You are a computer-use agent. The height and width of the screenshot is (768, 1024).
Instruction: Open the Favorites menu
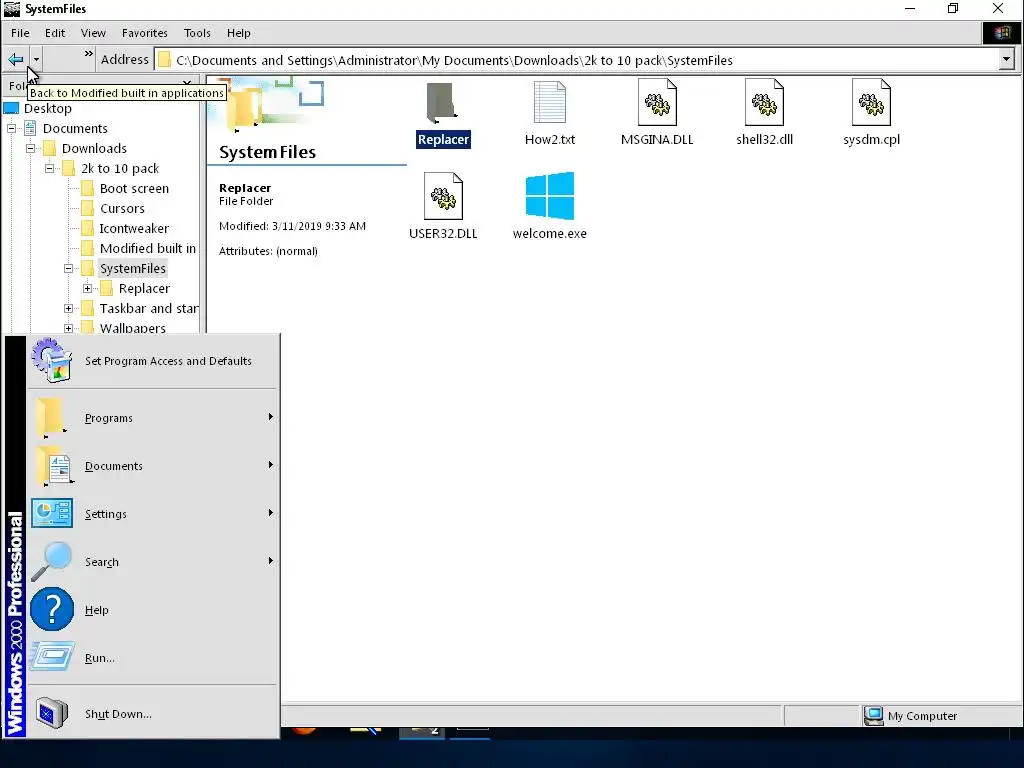pos(144,33)
